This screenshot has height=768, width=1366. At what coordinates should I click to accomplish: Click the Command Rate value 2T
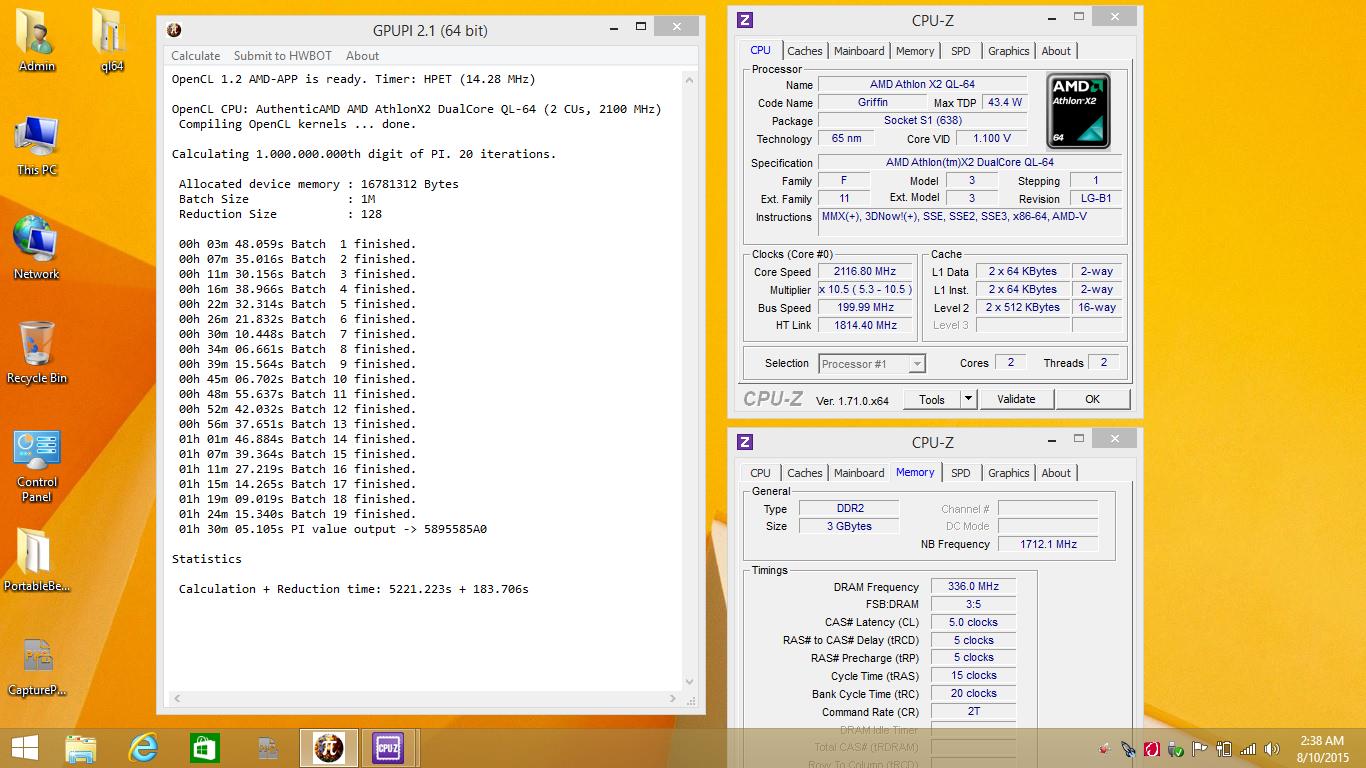[973, 712]
